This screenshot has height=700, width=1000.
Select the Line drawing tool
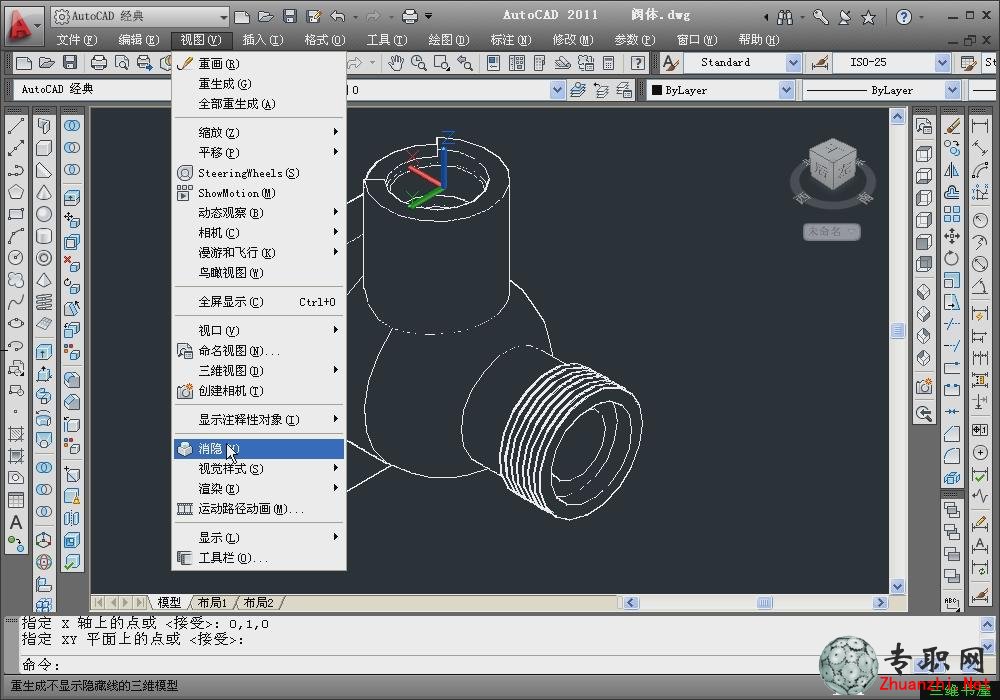coord(16,126)
